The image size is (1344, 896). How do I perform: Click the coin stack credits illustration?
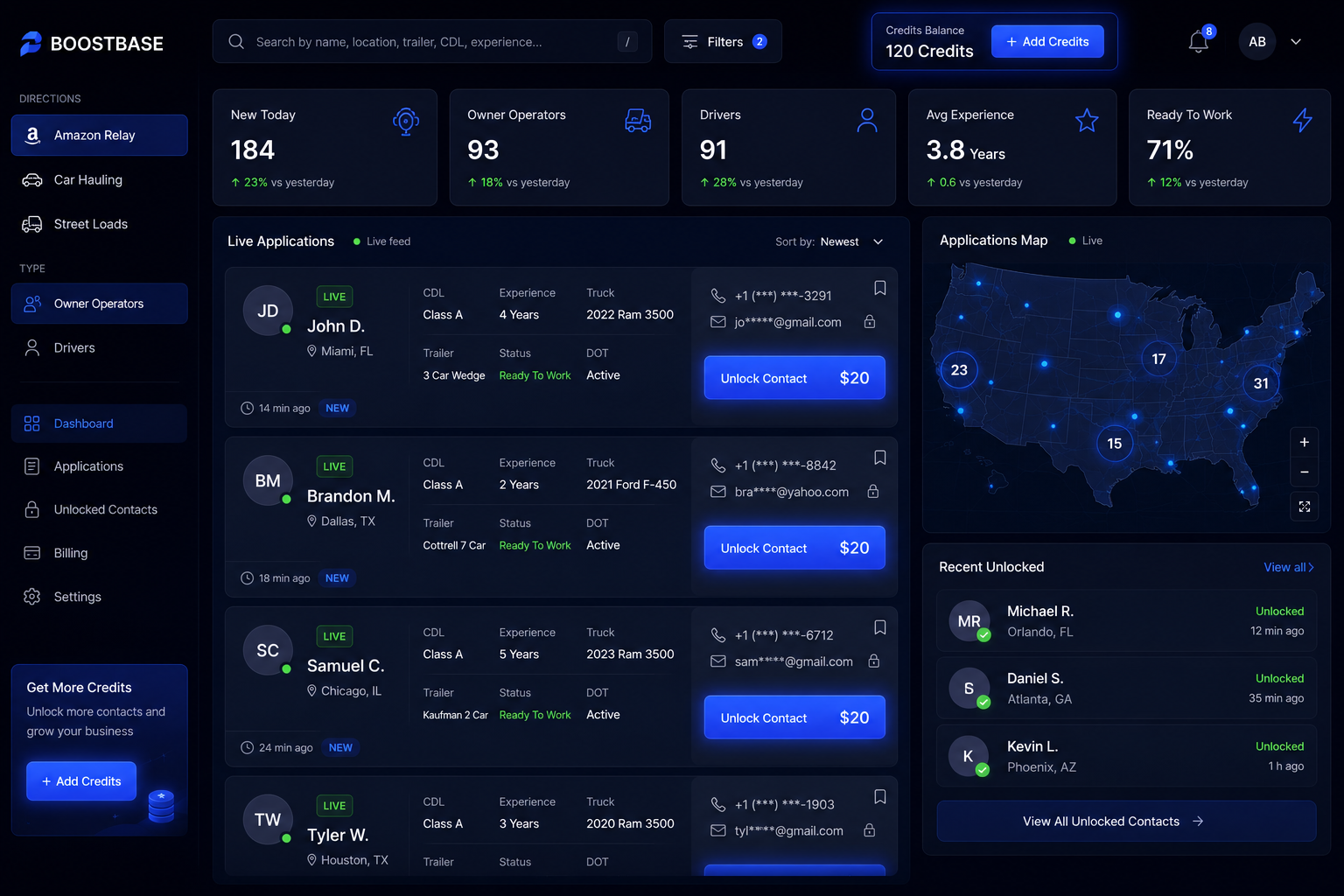[161, 806]
